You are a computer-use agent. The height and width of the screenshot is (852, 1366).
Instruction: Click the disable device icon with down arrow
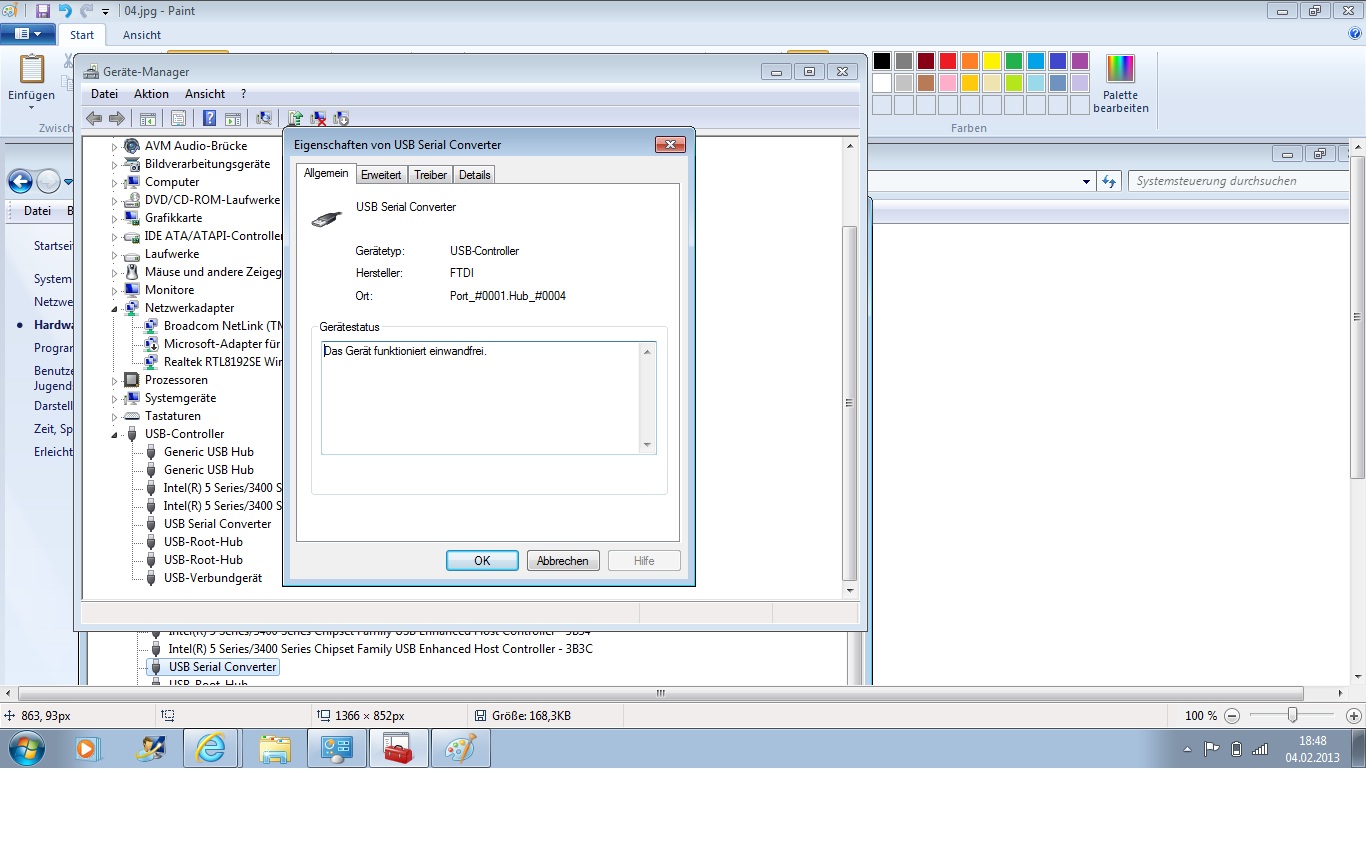tap(342, 118)
